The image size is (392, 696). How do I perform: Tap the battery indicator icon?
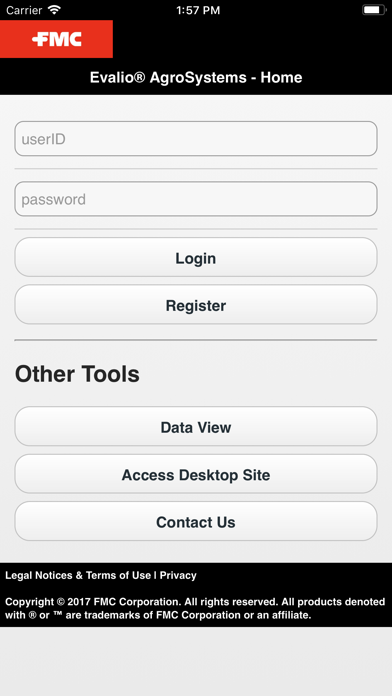pos(374,10)
